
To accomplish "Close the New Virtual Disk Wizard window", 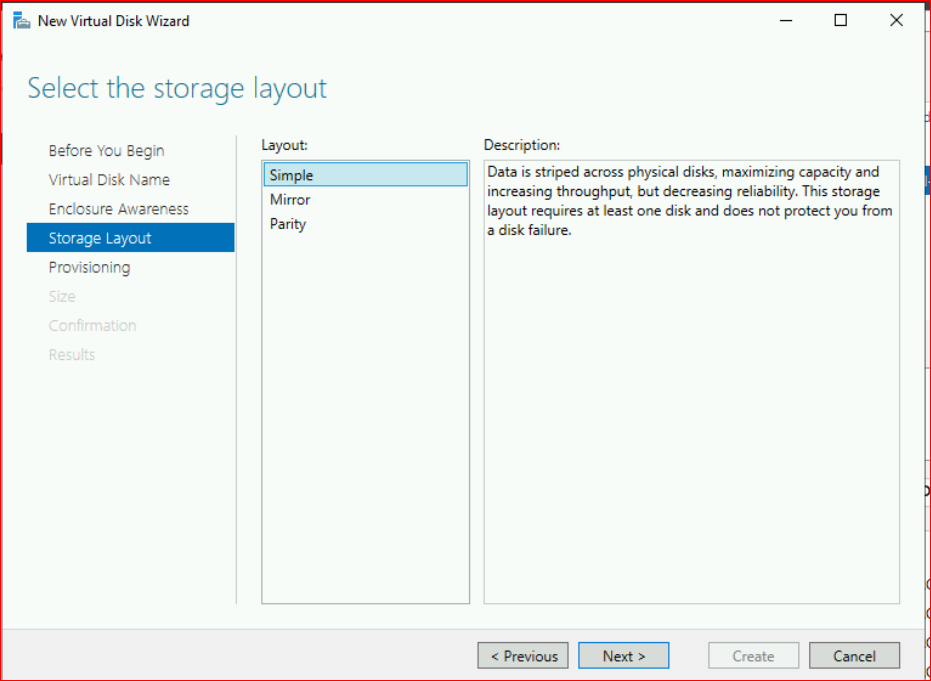I will [896, 21].
